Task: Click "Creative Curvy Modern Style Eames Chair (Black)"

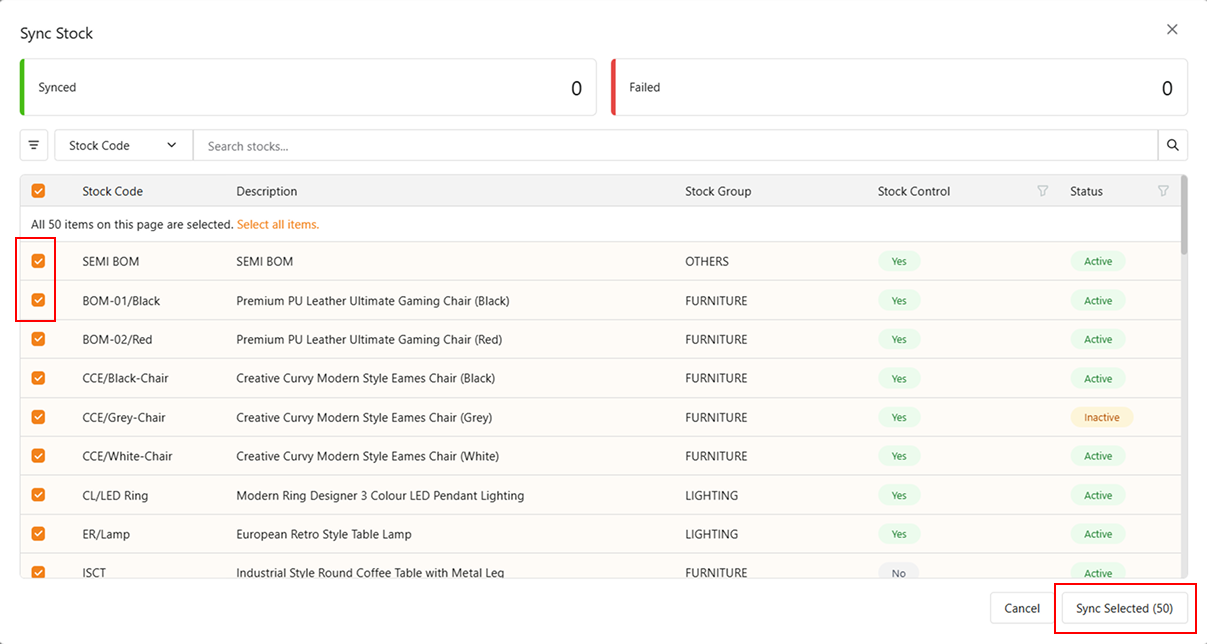Action: pos(366,378)
